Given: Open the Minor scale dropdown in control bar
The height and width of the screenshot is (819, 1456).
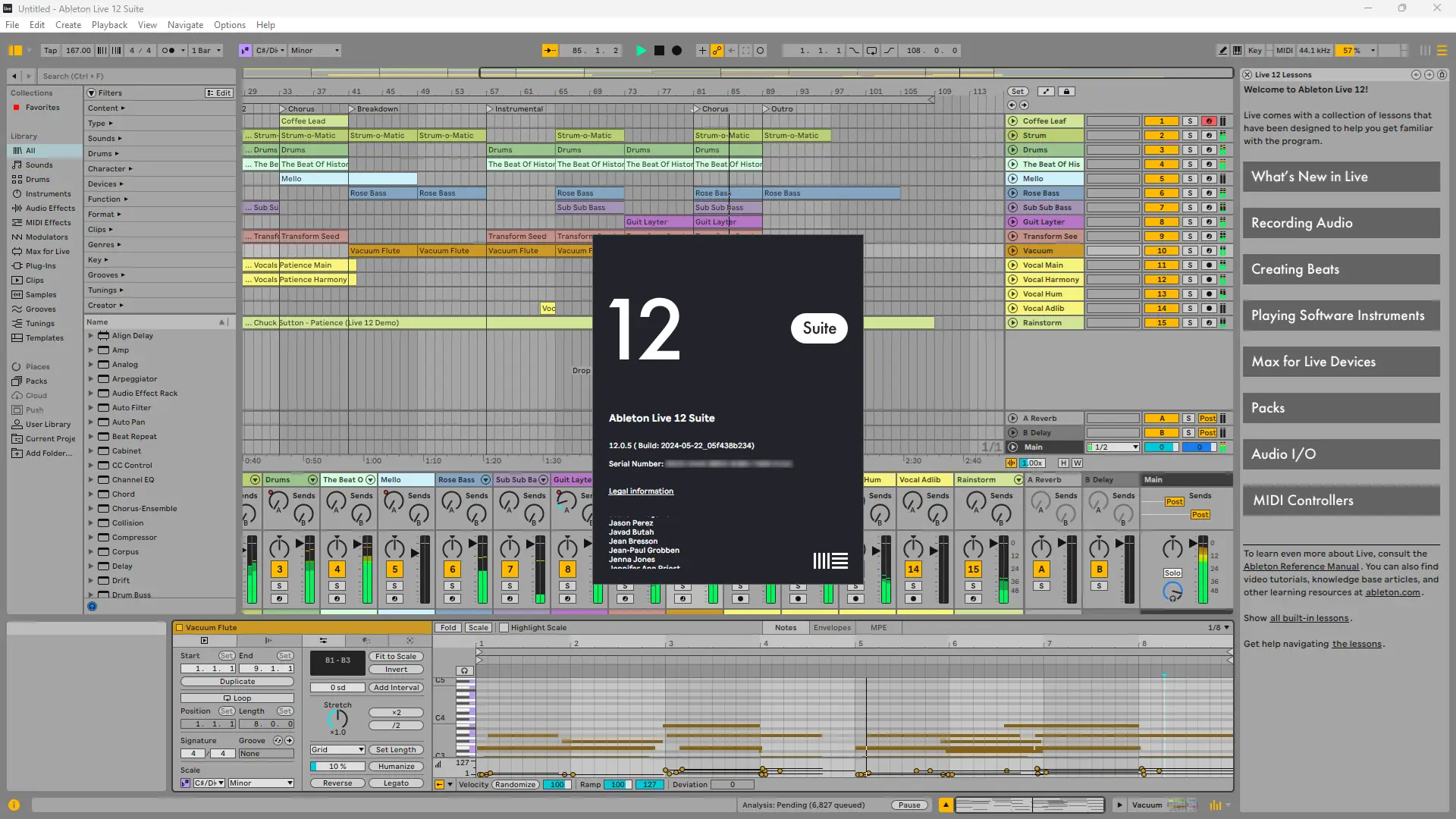Looking at the screenshot, I should click(315, 51).
